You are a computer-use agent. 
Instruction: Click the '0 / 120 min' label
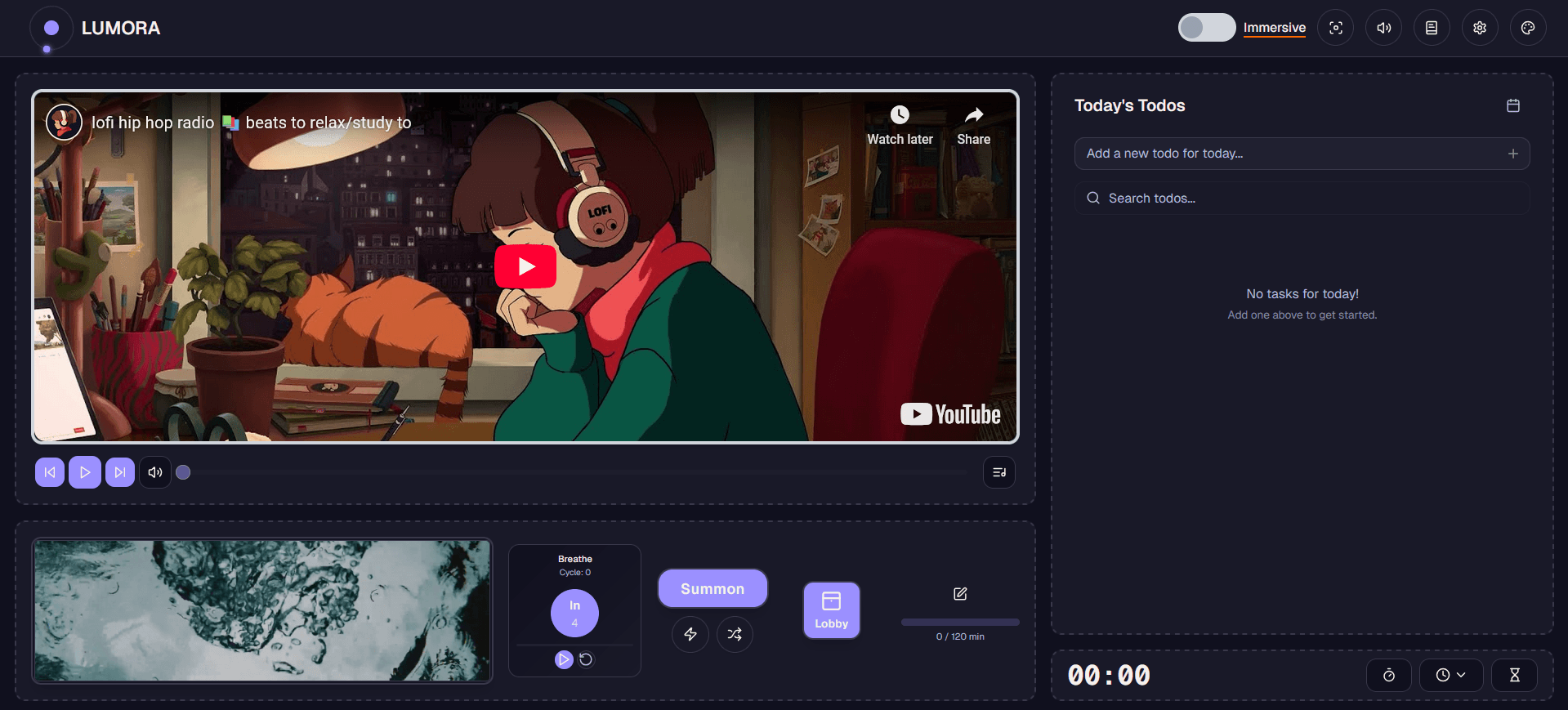coord(960,636)
